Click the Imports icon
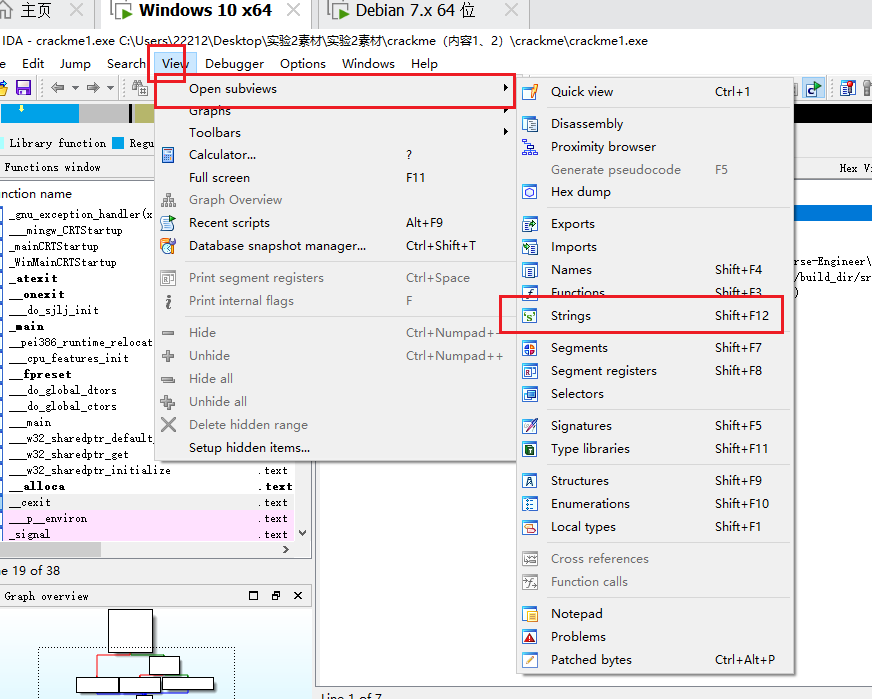Image resolution: width=872 pixels, height=699 pixels. tap(530, 247)
